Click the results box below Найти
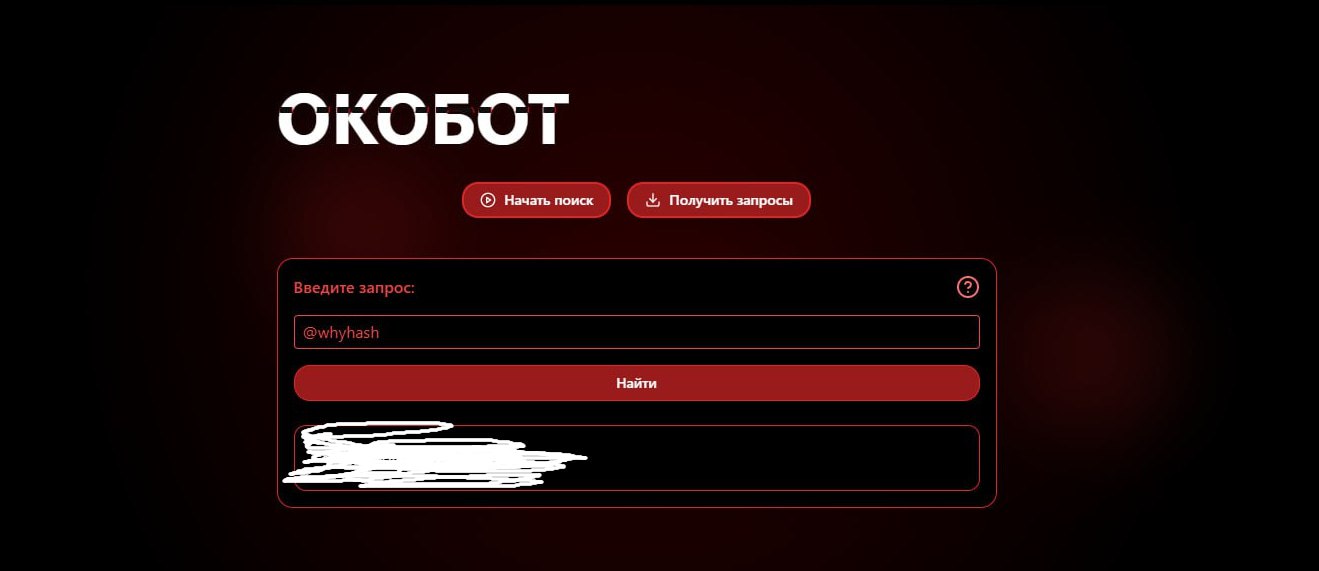 point(636,458)
